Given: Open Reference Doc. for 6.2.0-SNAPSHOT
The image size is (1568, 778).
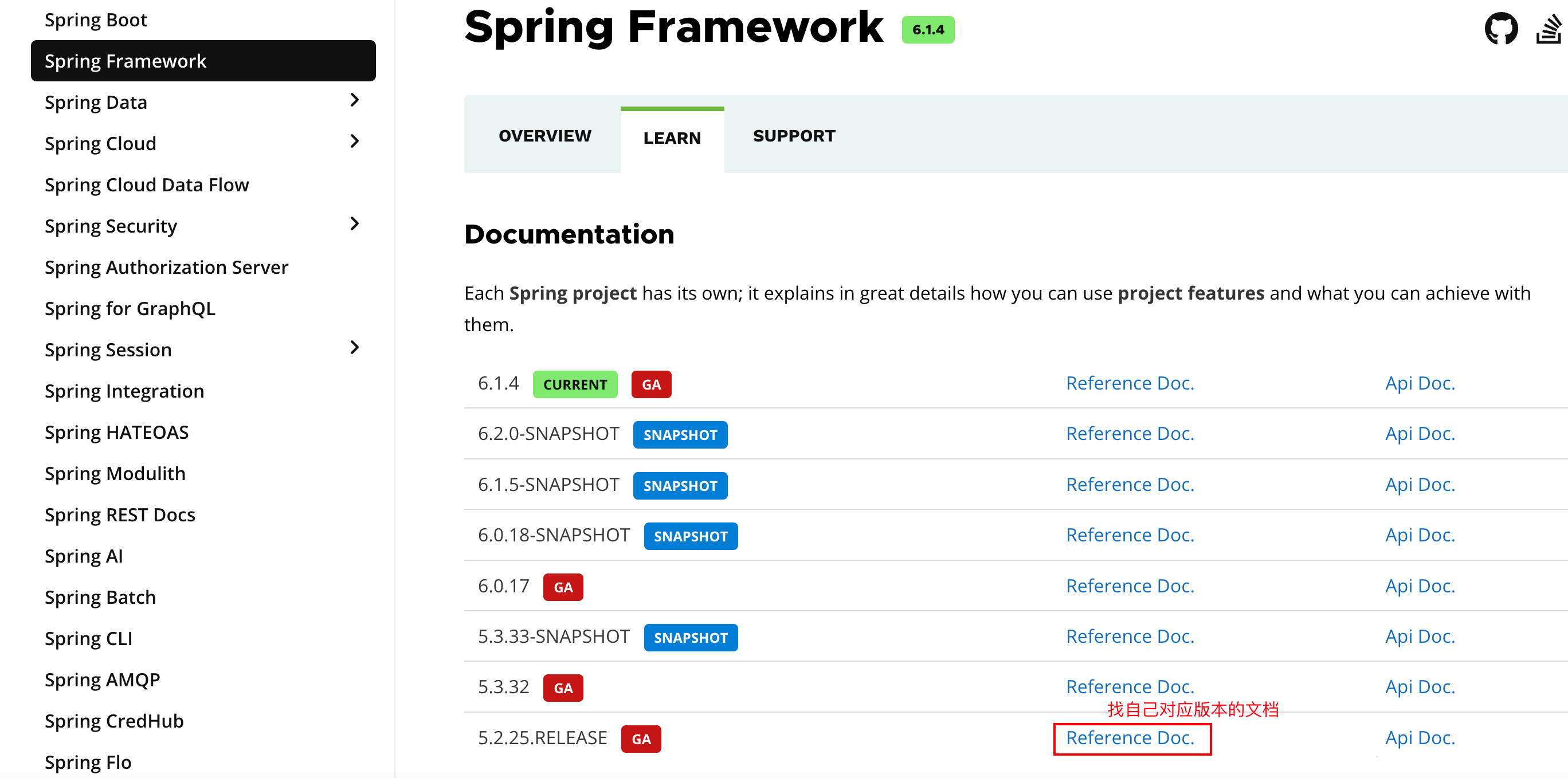Looking at the screenshot, I should tap(1130, 434).
